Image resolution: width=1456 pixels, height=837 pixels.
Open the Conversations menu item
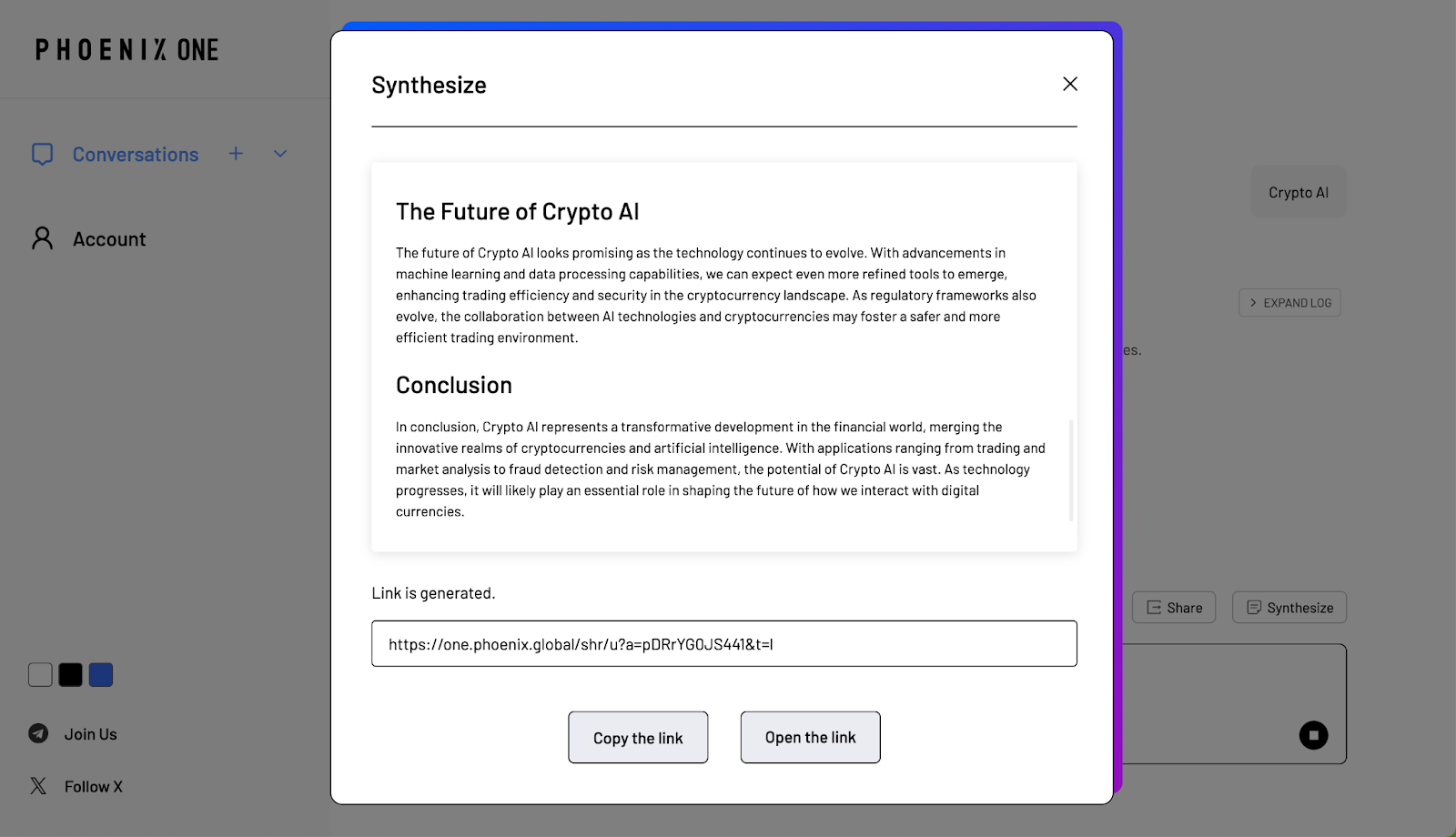click(x=136, y=155)
